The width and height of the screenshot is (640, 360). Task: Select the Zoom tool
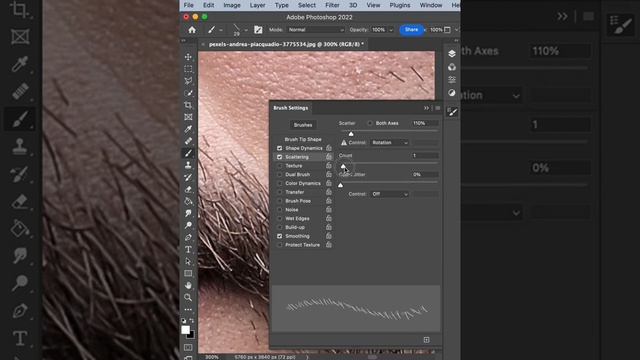point(188,298)
